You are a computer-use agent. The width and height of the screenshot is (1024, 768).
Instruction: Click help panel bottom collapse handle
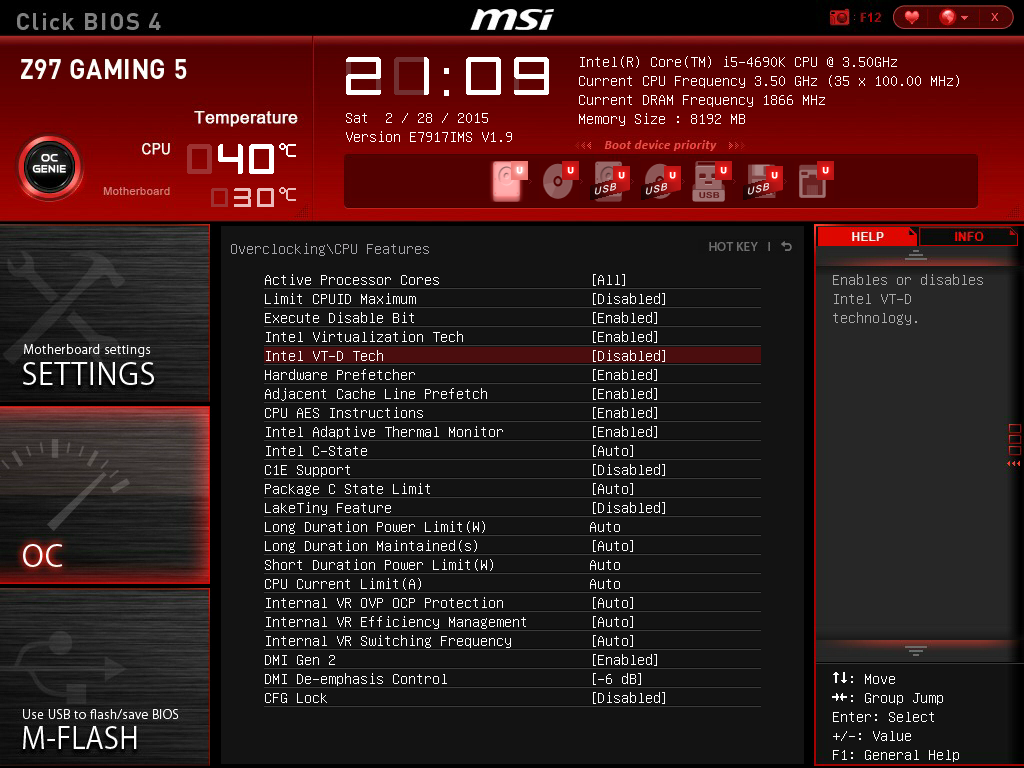[916, 650]
